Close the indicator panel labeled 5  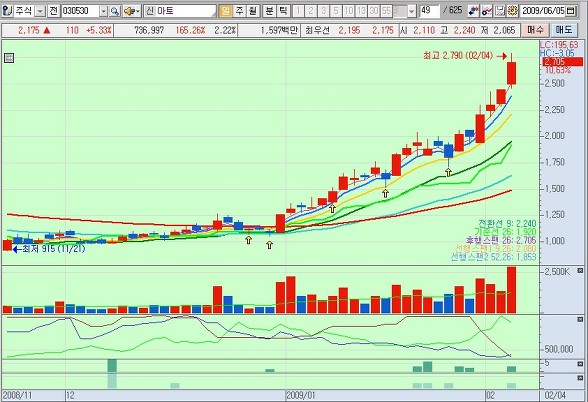[x=580, y=364]
